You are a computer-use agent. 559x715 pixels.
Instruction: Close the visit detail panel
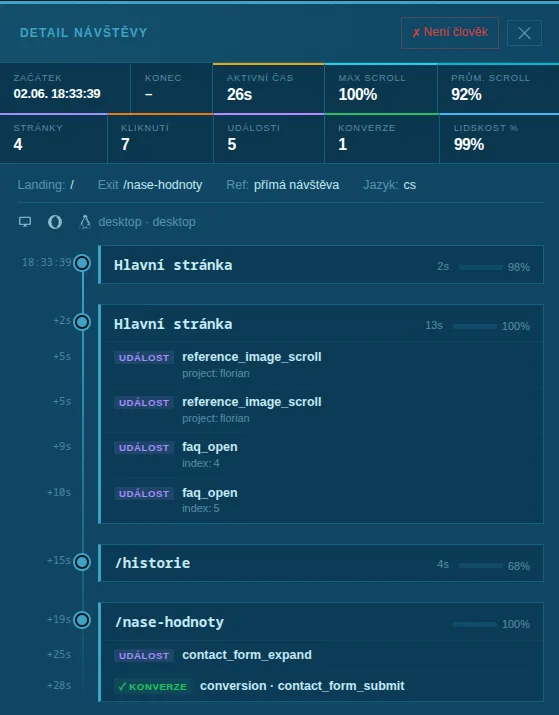coord(524,33)
